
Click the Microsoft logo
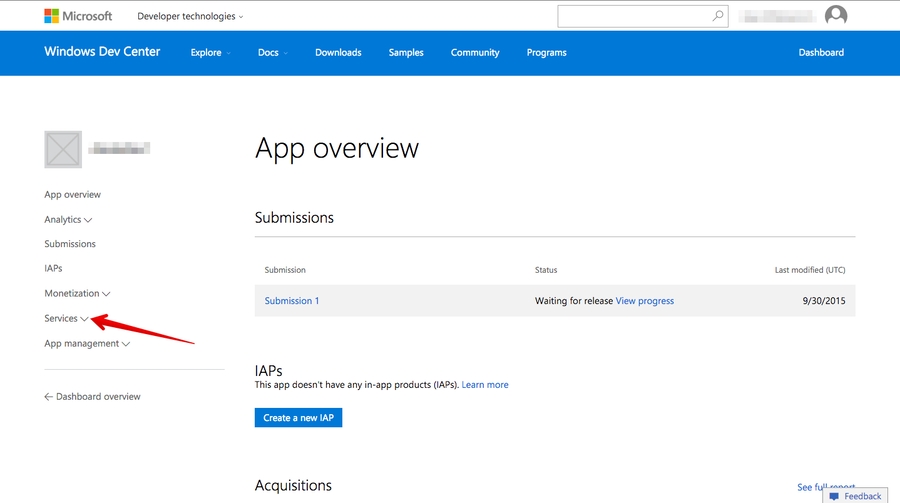pos(78,16)
